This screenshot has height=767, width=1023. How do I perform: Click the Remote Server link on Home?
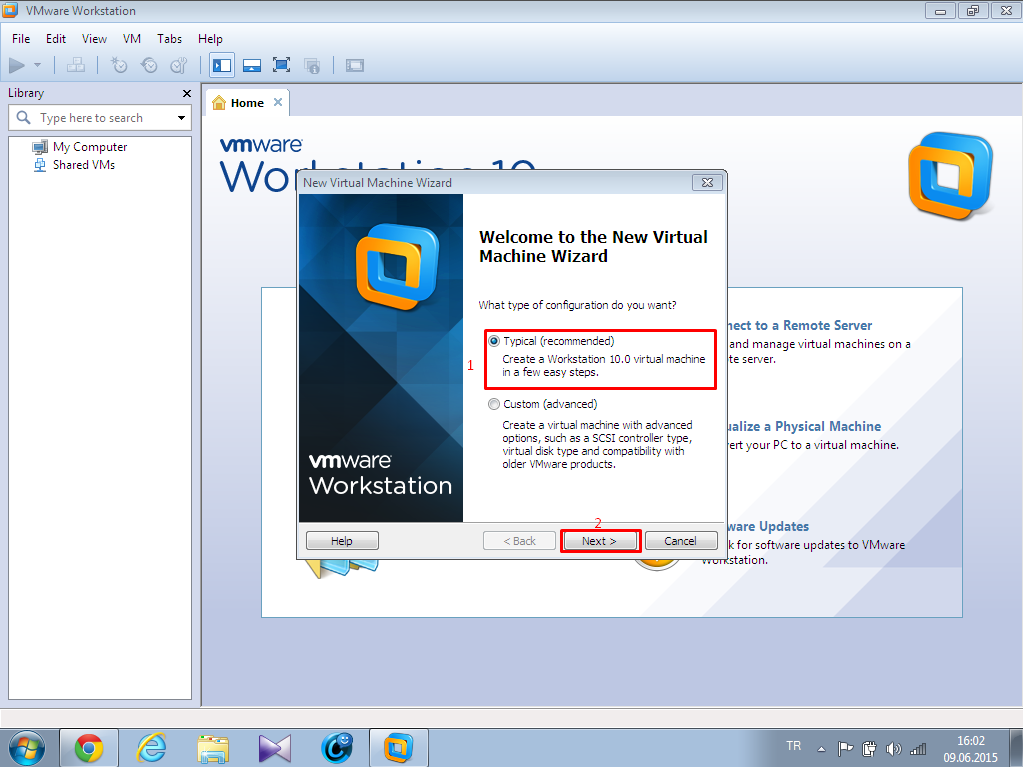(800, 325)
